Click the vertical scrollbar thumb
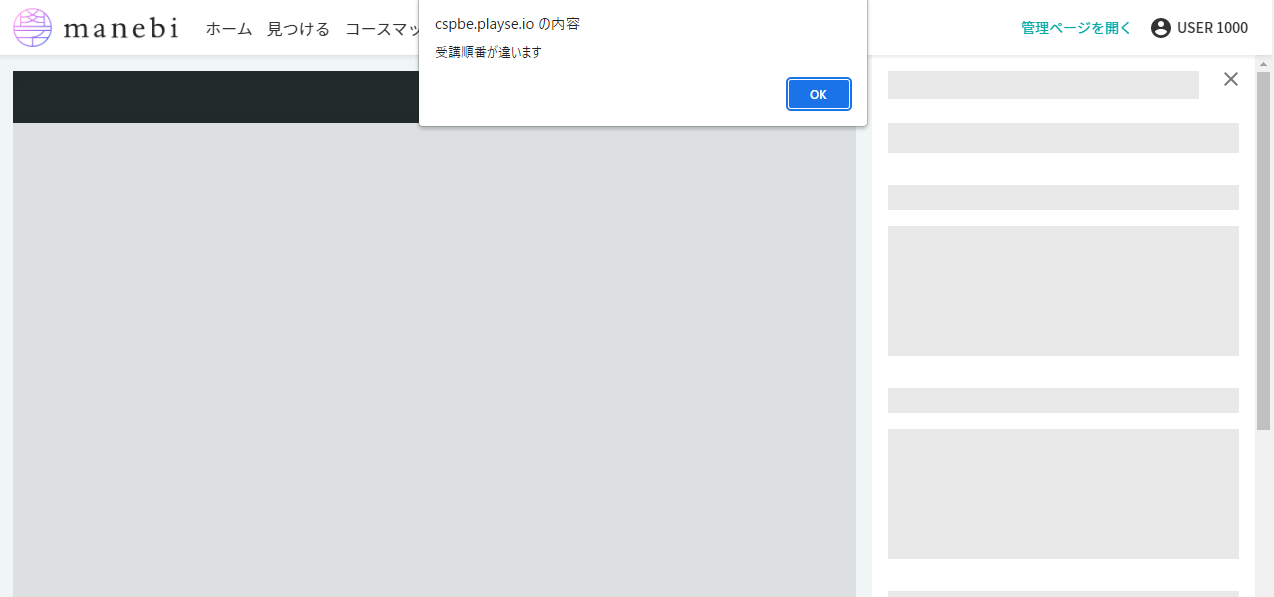Image resolution: width=1274 pixels, height=597 pixels. (1264, 250)
